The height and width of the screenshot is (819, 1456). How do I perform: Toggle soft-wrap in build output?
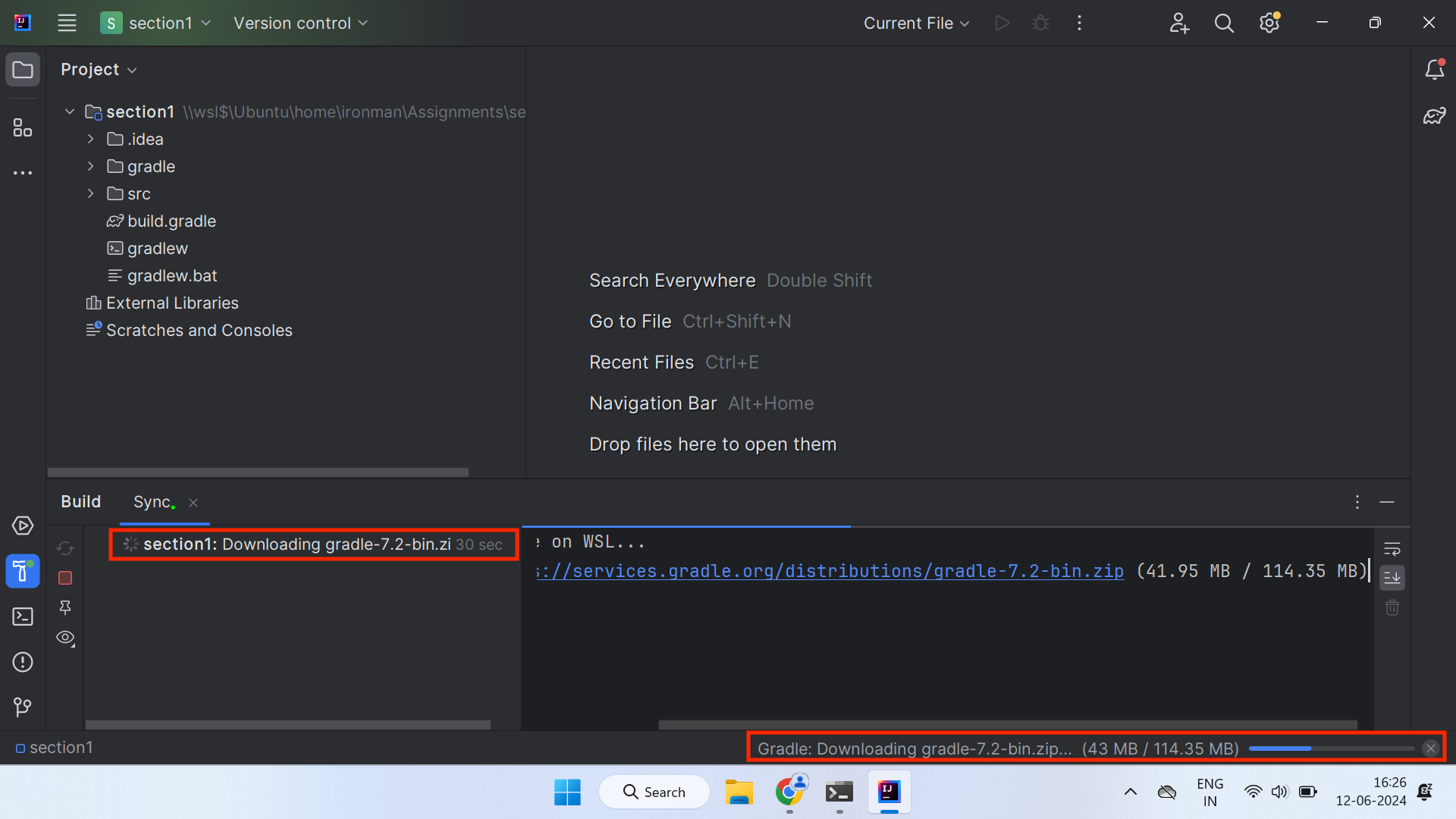(x=1392, y=548)
